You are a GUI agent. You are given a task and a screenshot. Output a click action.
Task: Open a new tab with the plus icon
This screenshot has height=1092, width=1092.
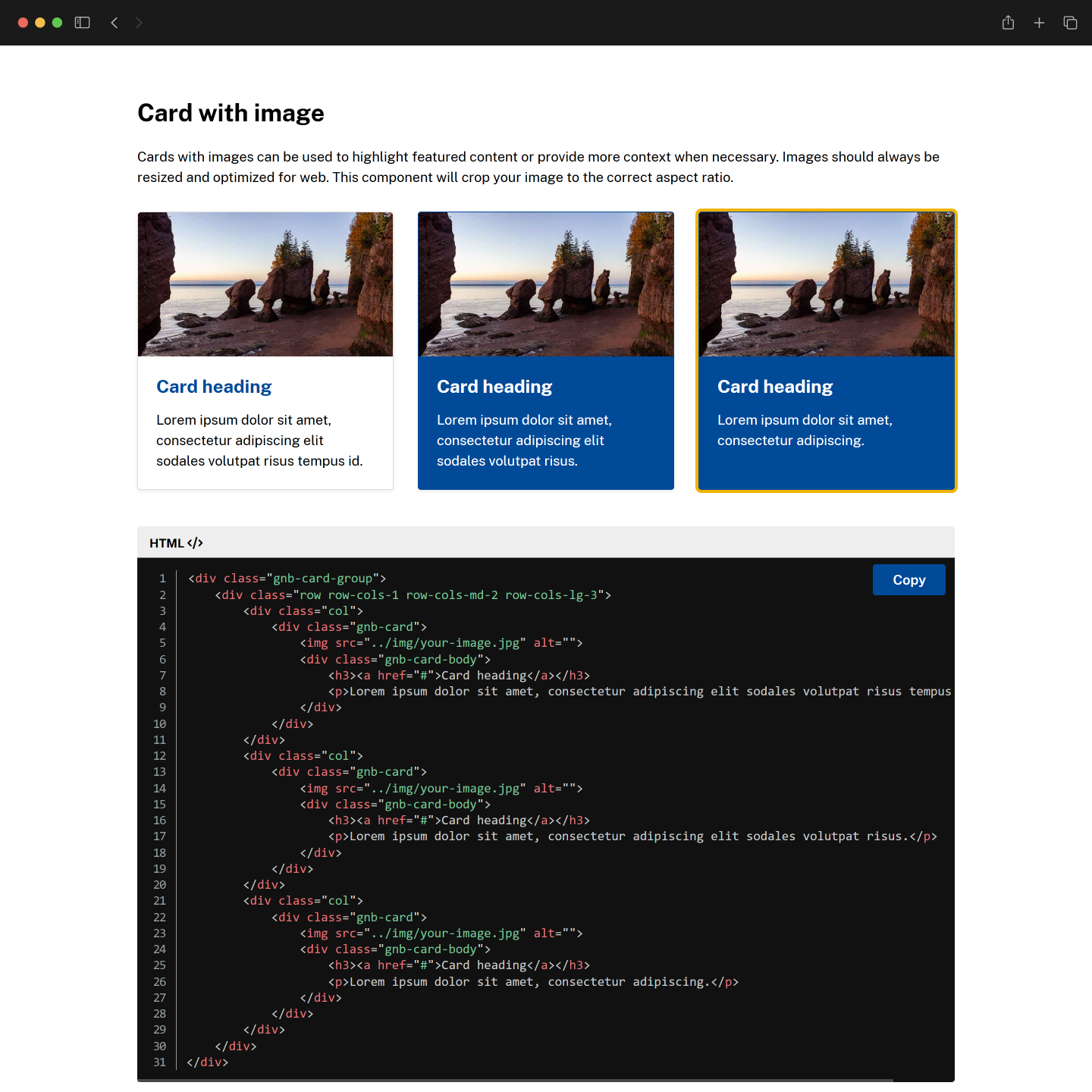coord(1039,23)
